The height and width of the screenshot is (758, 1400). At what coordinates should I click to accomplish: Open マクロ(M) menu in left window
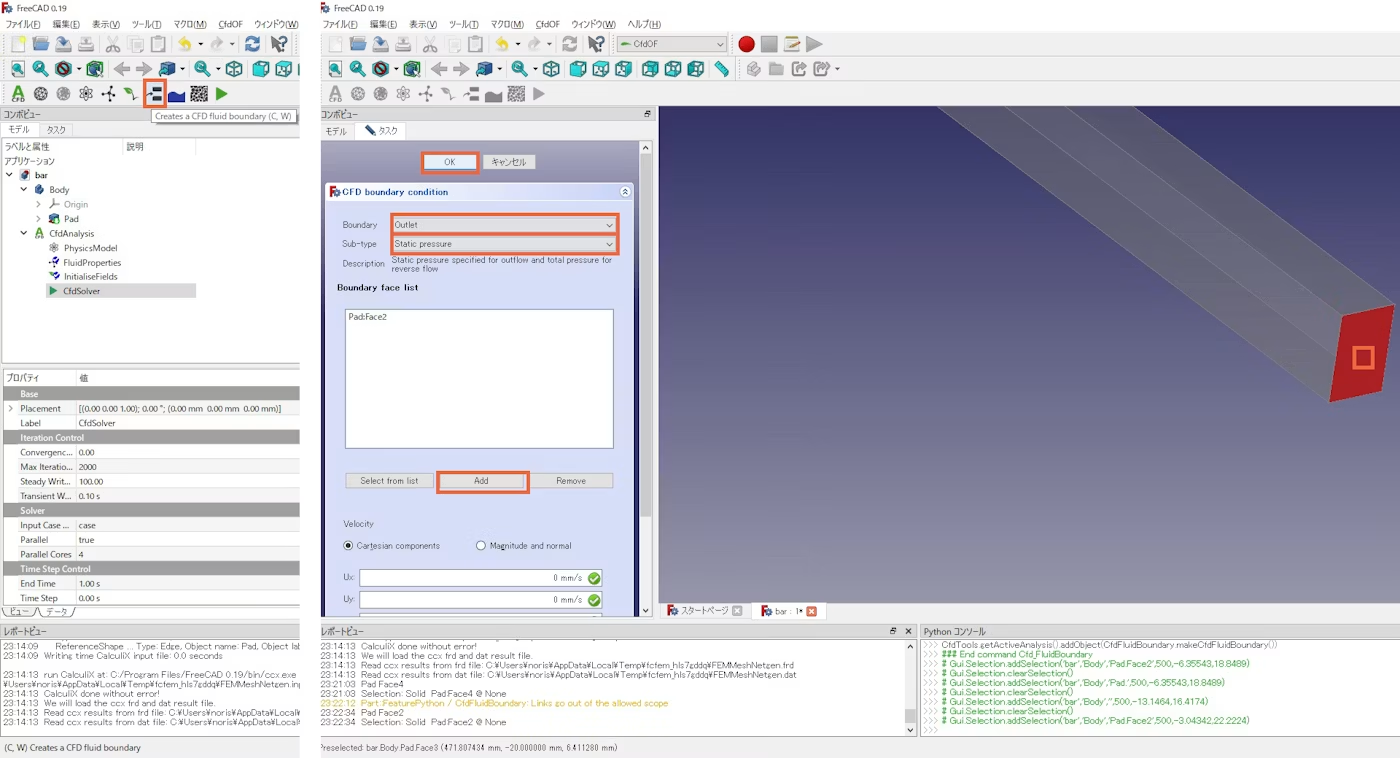click(x=189, y=24)
